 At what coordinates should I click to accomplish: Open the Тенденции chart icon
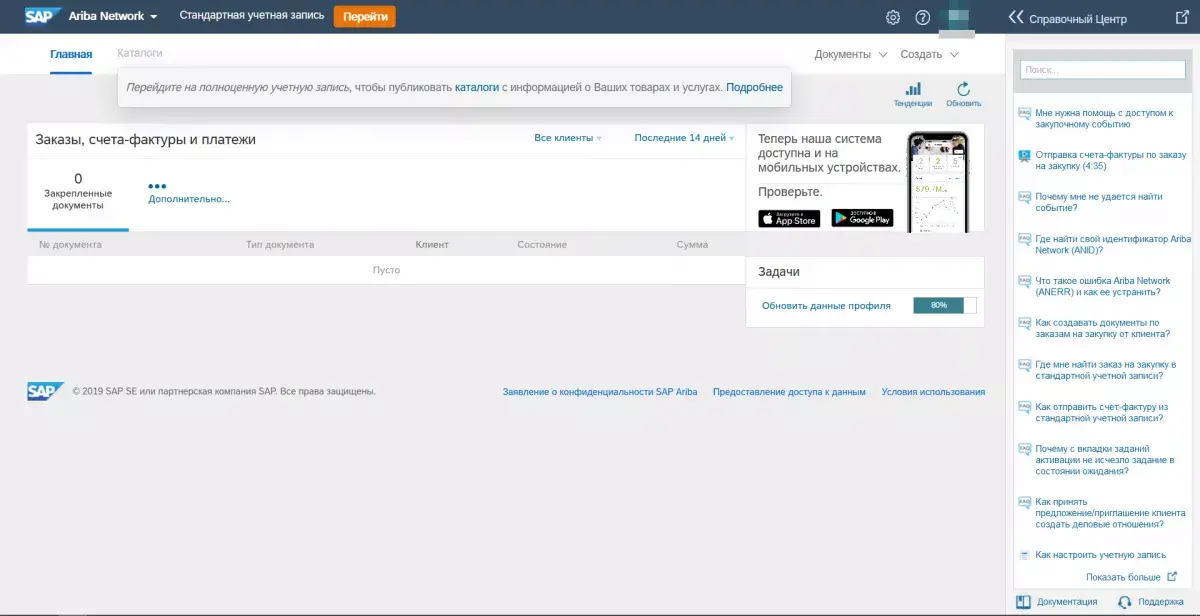point(913,89)
